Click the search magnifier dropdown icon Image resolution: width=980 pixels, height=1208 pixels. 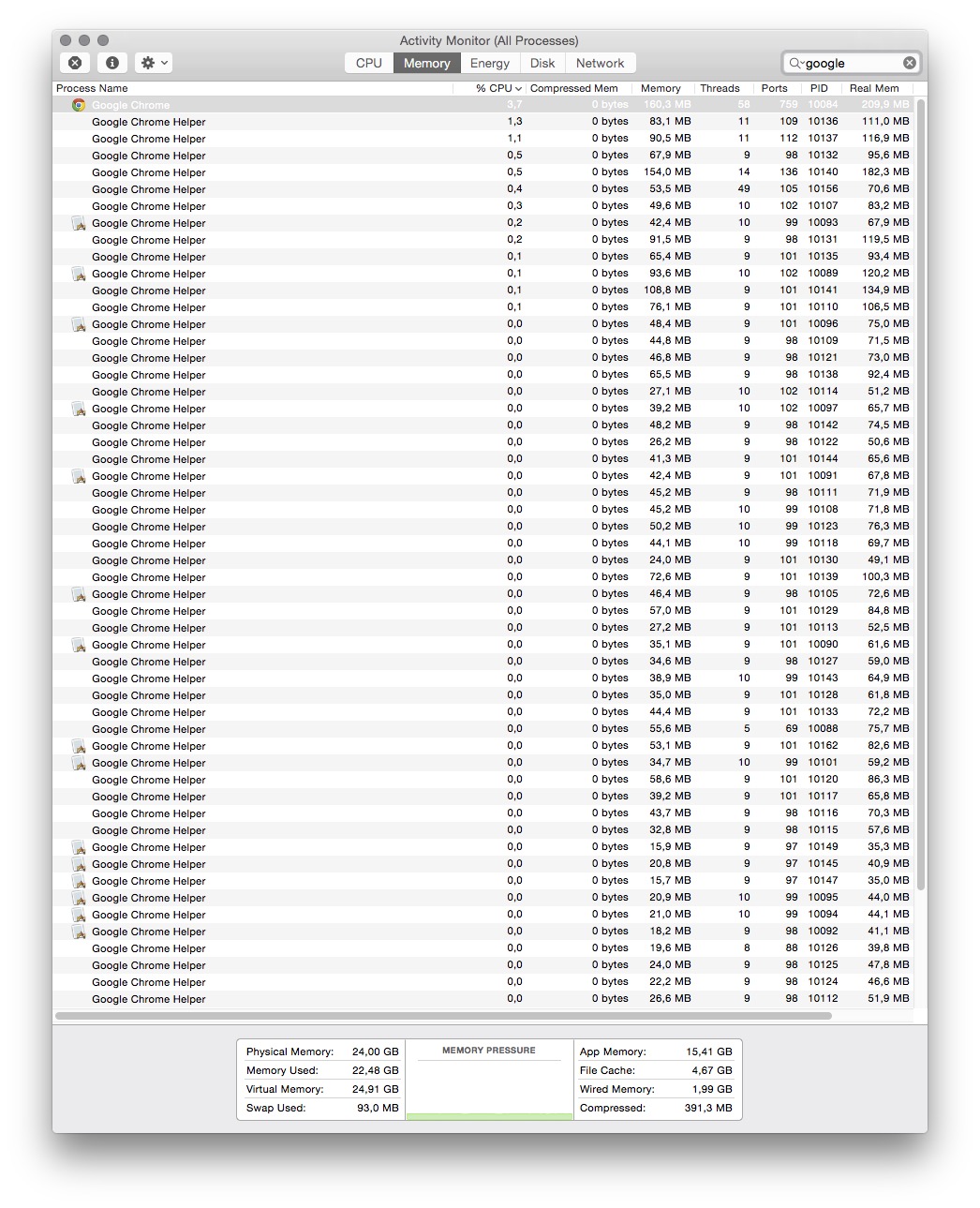coord(796,63)
